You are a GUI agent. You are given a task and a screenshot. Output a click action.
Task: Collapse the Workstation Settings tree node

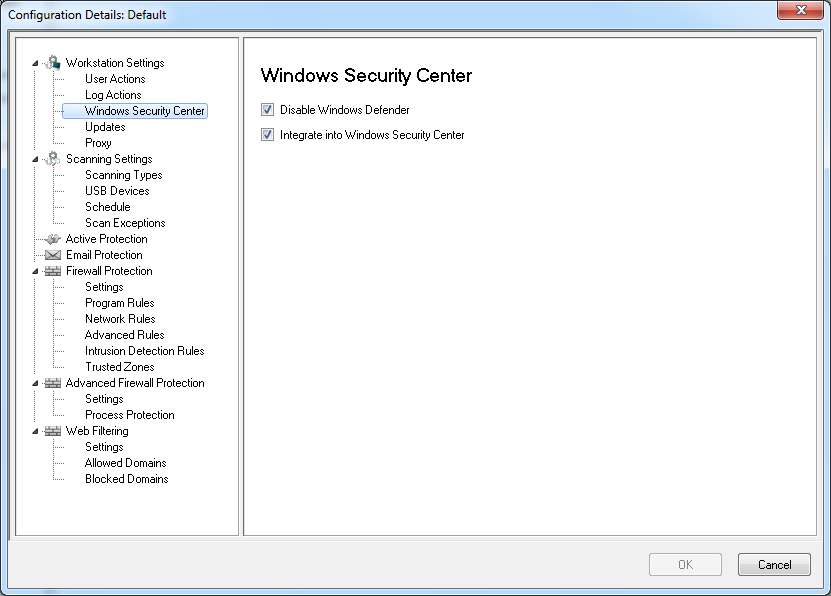pos(36,63)
